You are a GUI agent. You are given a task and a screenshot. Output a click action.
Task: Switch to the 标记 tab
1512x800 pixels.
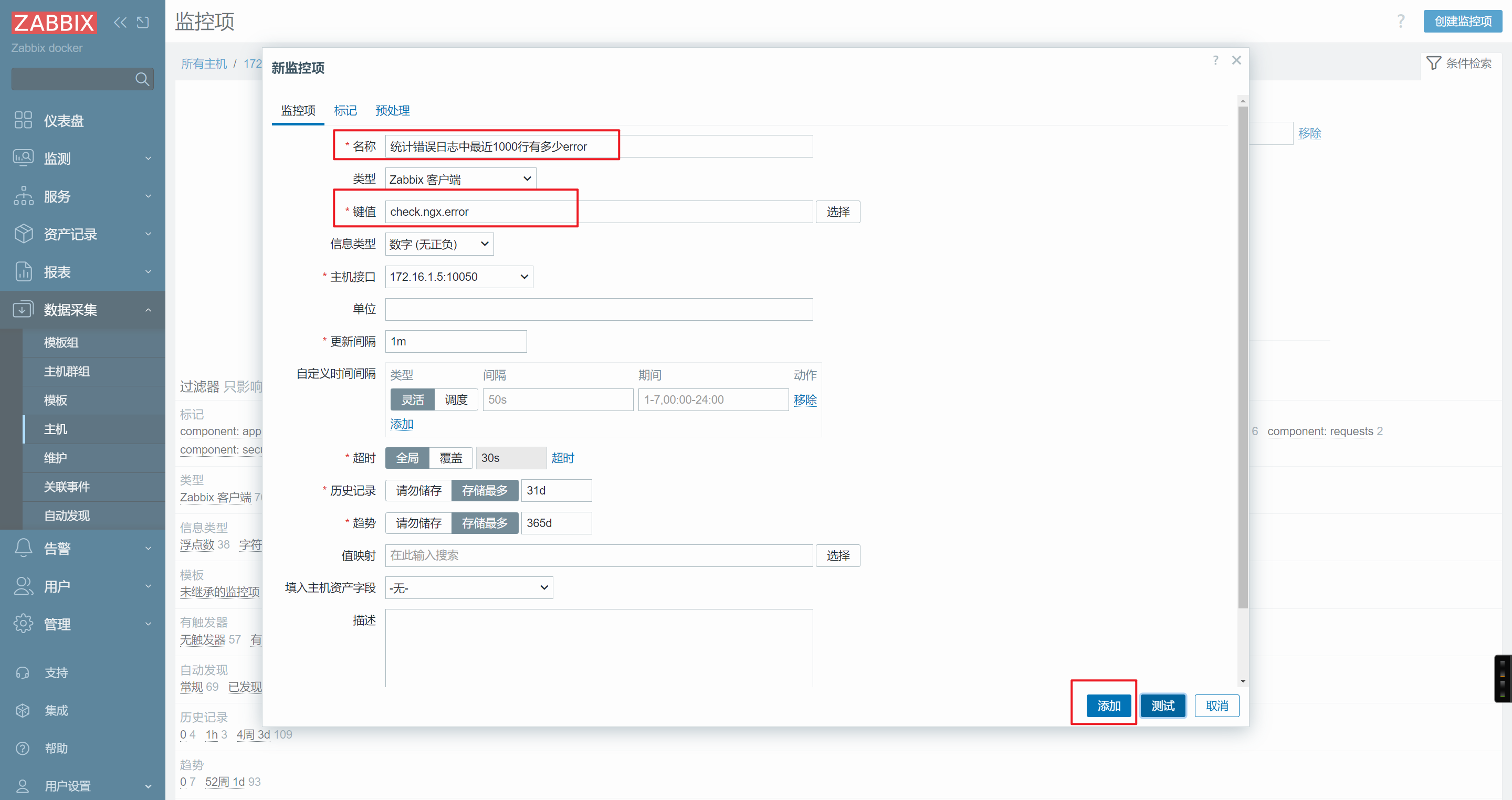(345, 110)
